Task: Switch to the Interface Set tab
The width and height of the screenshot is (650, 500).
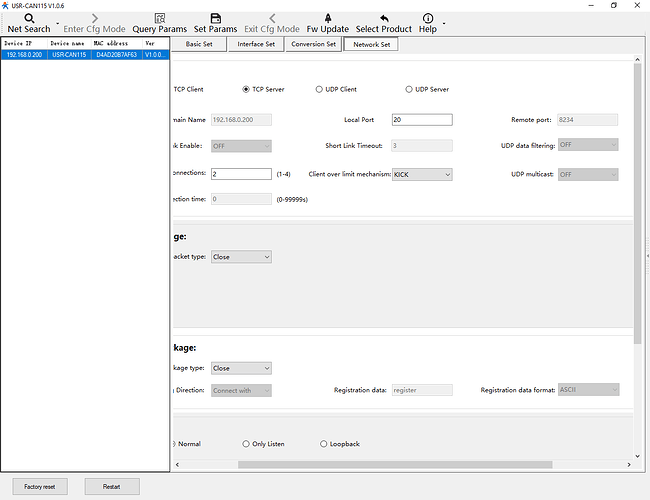Action: (x=256, y=44)
